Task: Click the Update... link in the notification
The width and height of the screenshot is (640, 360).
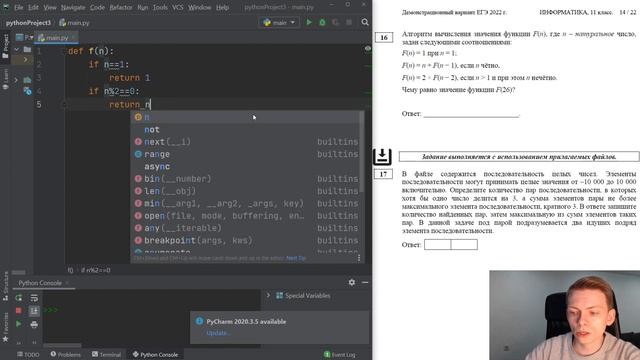Action: (218, 333)
